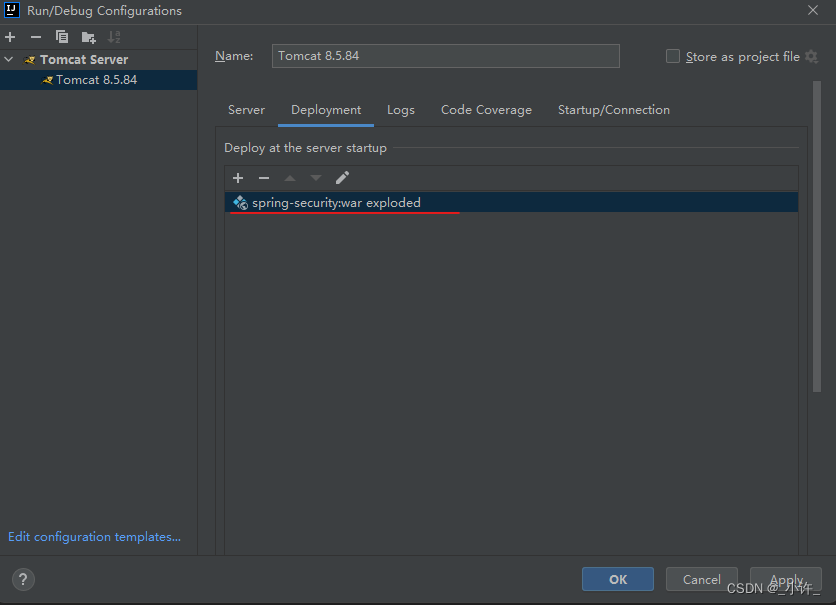The height and width of the screenshot is (605, 836).
Task: Close the Run/Debug Configurations dialog
Action: pyautogui.click(x=813, y=10)
